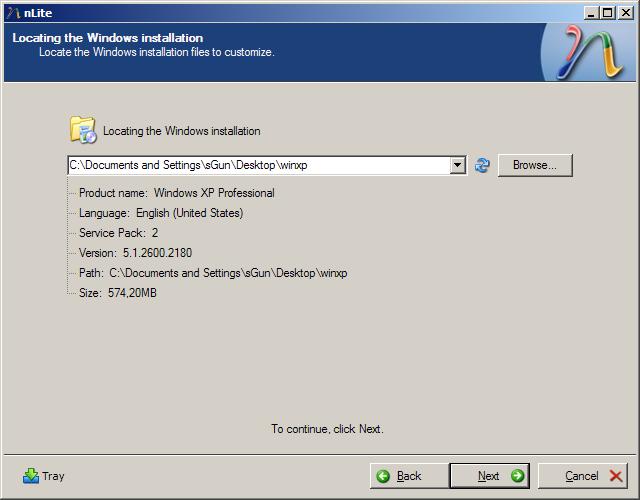Minimize the nLite window
The width and height of the screenshot is (640, 500).
pyautogui.click(x=590, y=13)
